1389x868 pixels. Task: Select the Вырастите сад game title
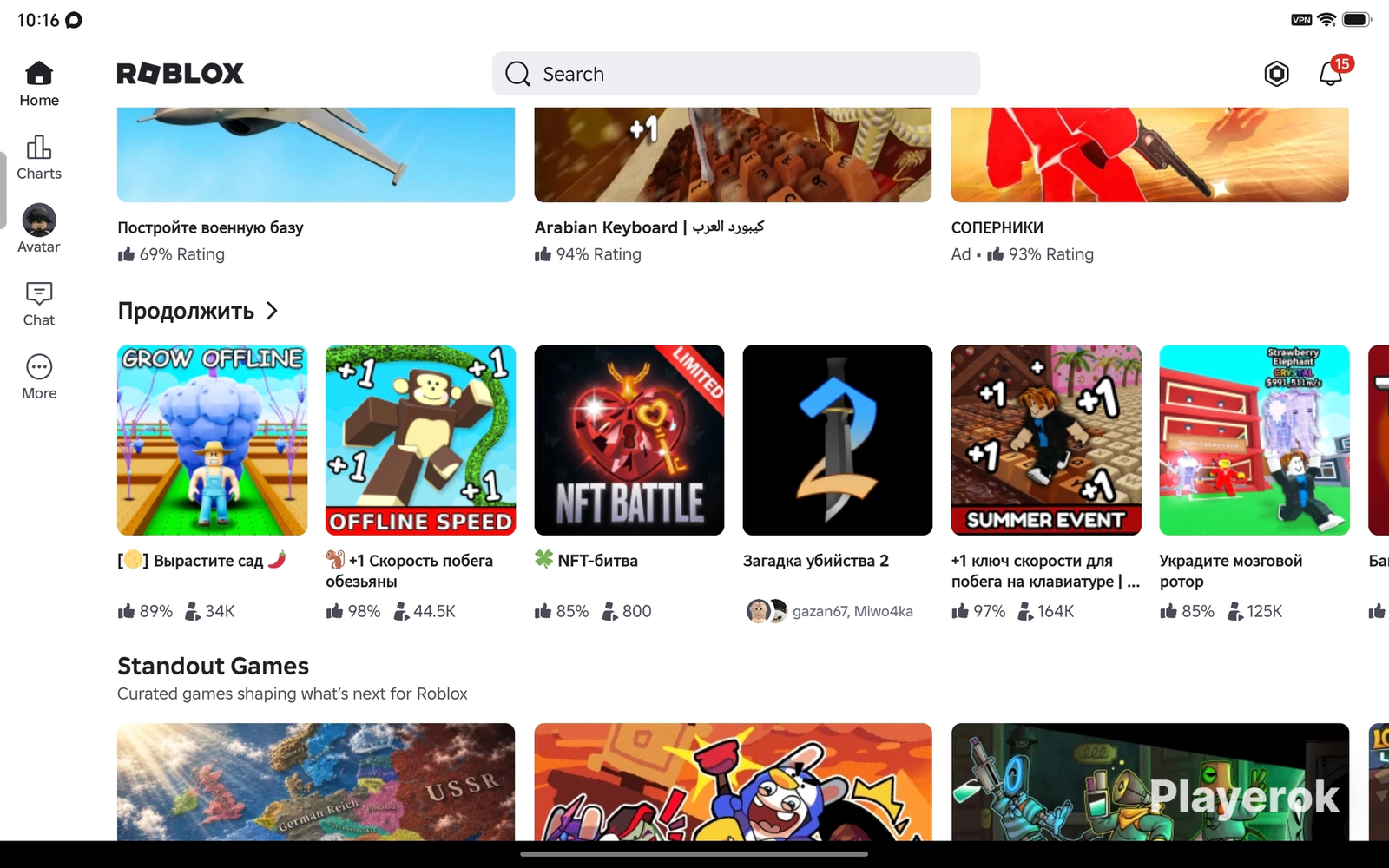(202, 561)
